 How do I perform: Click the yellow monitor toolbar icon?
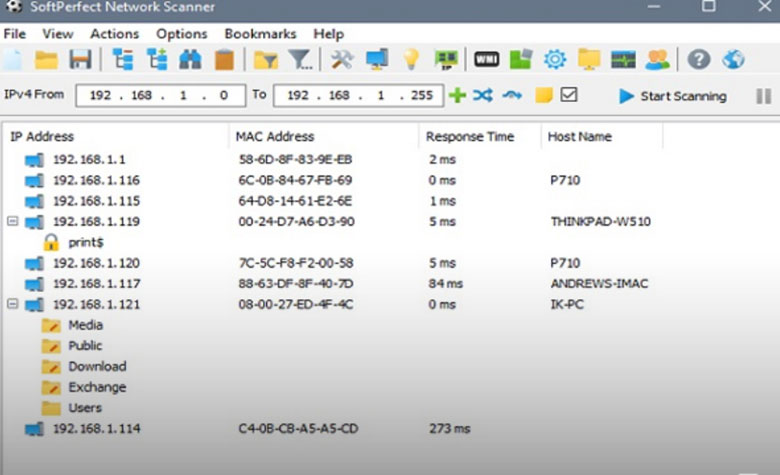[589, 60]
